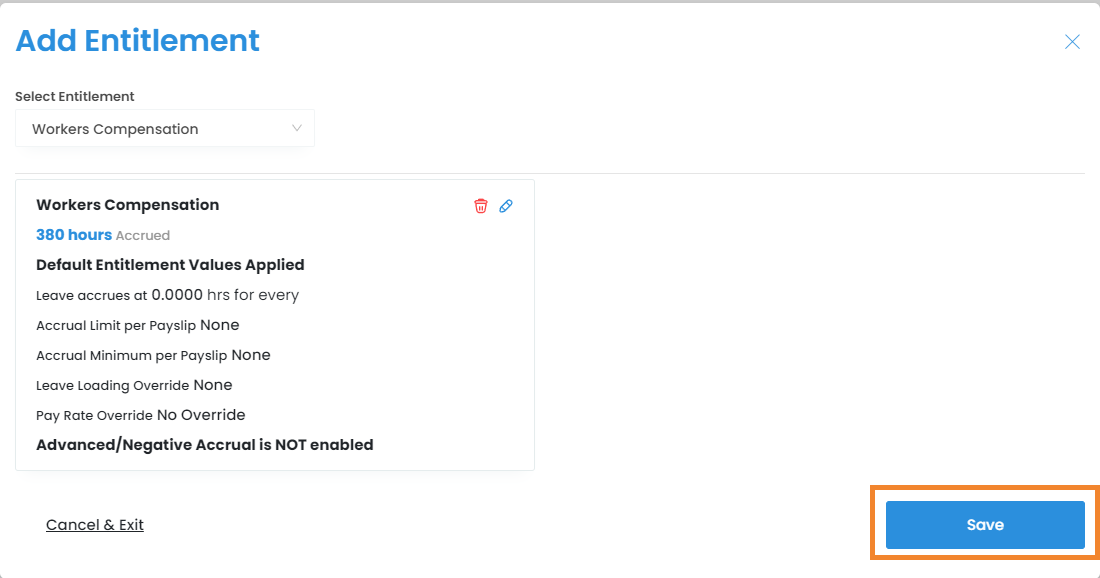This screenshot has height=578, width=1100.
Task: Click the Accrual Minimum per Payslip row
Action: (x=153, y=355)
